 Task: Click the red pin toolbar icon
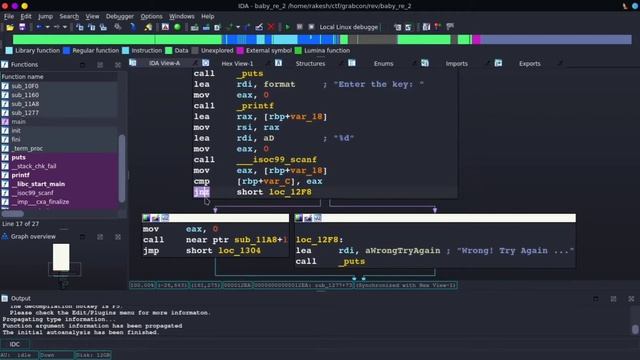tap(438, 27)
